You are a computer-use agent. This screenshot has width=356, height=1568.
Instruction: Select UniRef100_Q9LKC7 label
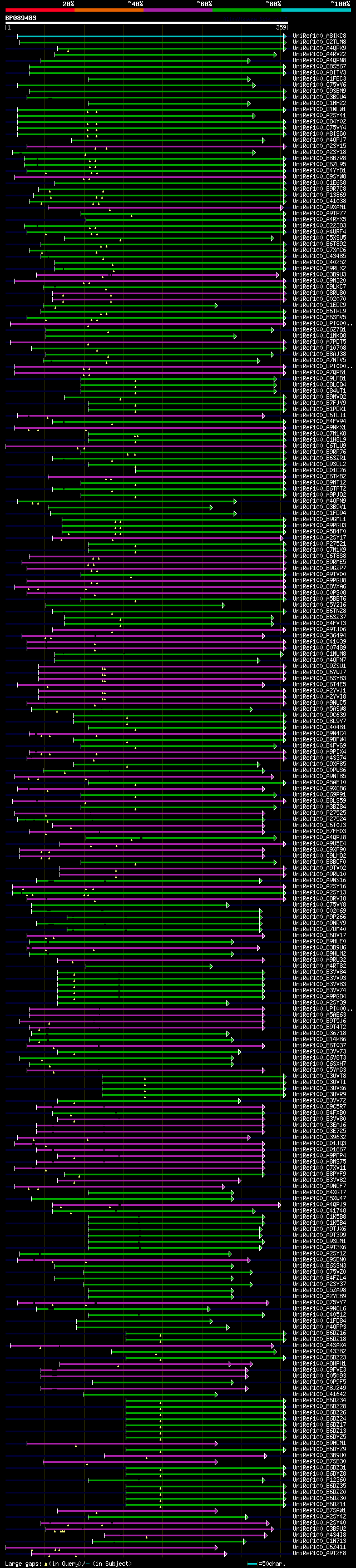tap(319, 286)
